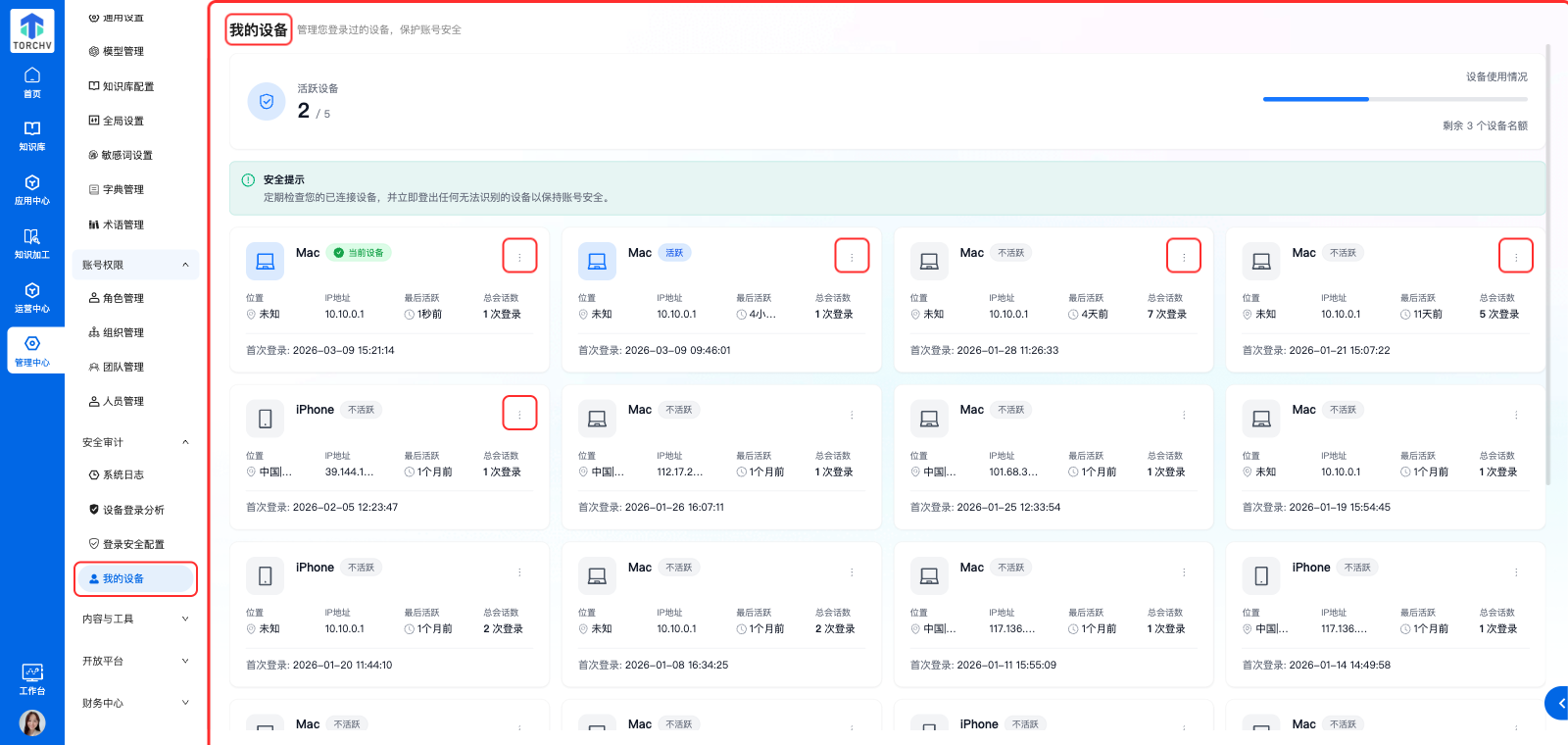Image resolution: width=1568 pixels, height=745 pixels.
Task: Select 角色管理 in the menu
Action: 122,298
